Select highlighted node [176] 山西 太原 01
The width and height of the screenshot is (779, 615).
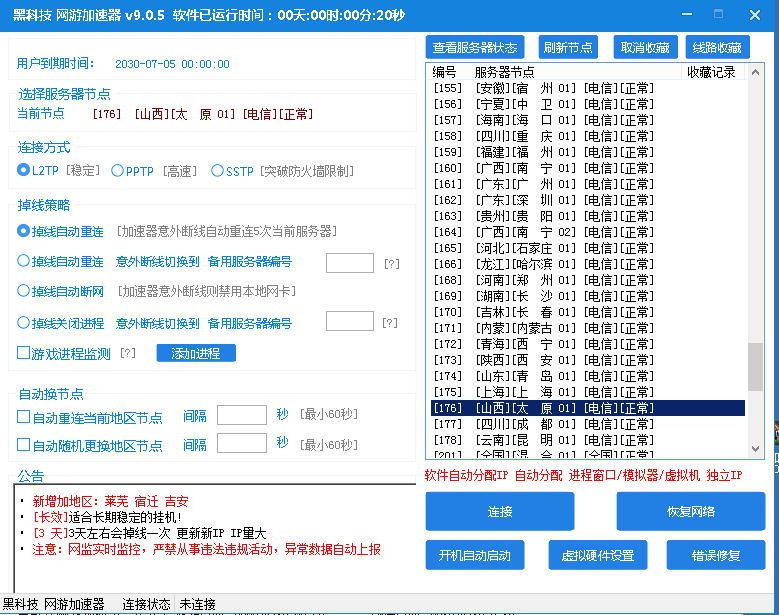point(588,408)
